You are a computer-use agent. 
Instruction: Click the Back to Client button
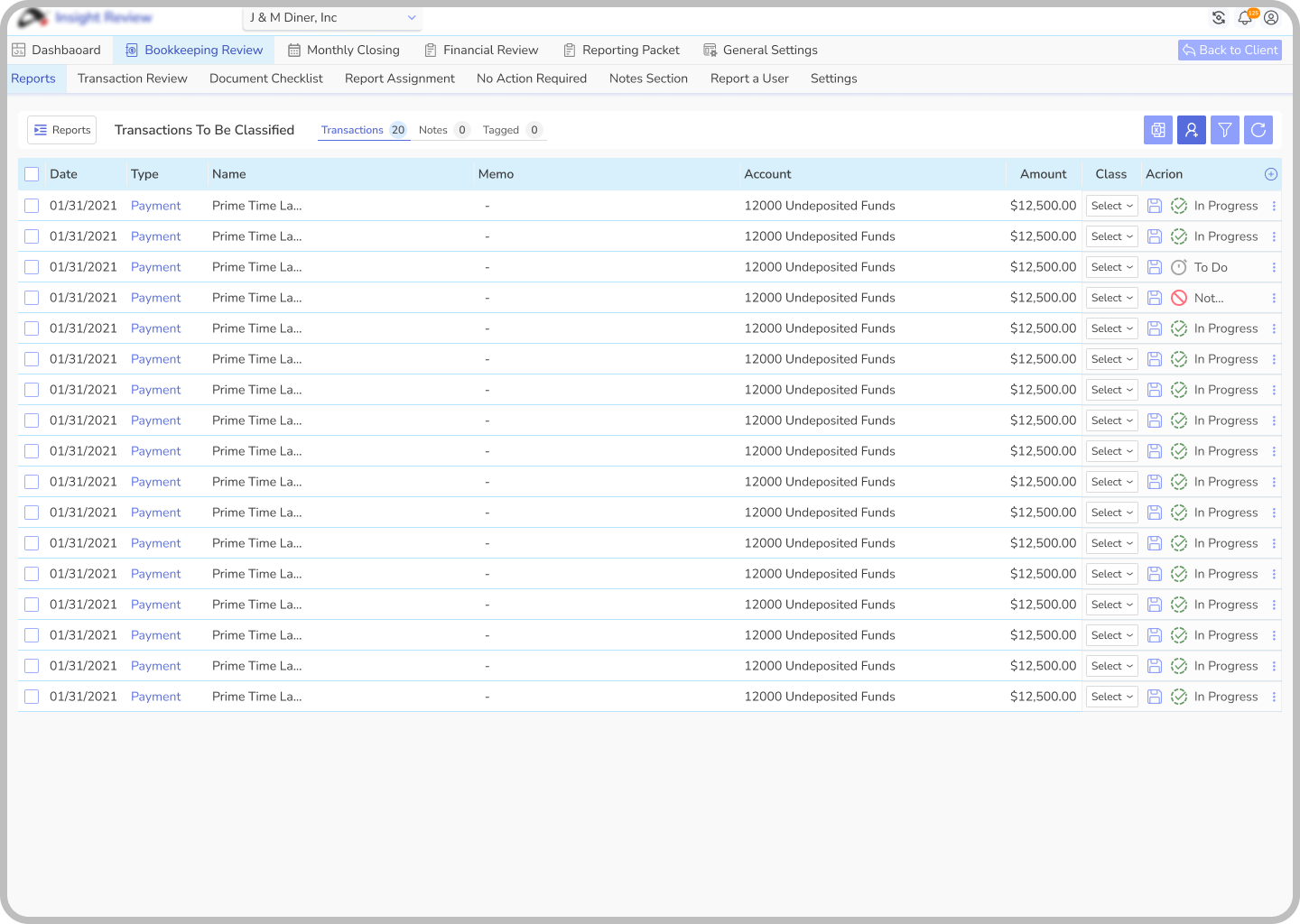pyautogui.click(x=1230, y=51)
